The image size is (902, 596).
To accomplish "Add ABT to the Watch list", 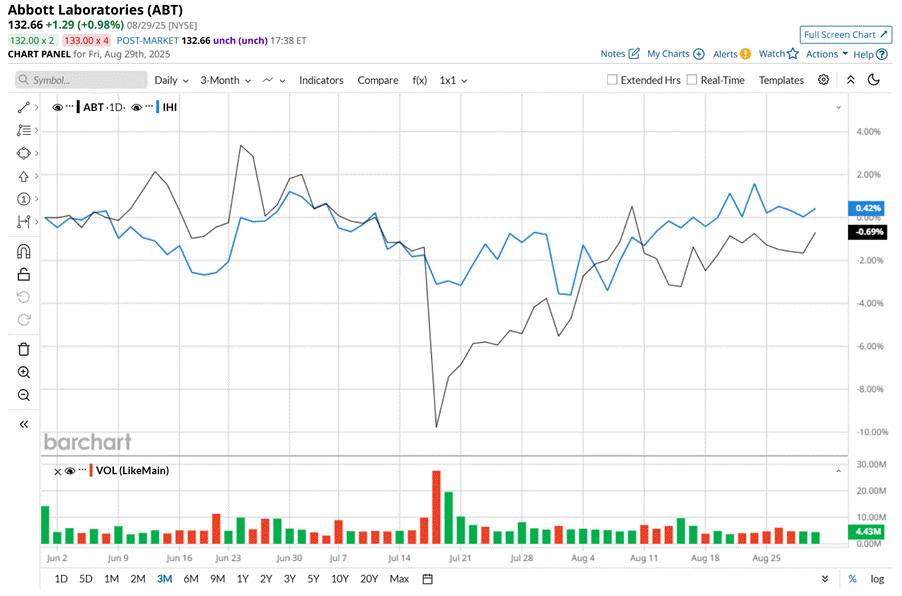I will [x=778, y=54].
